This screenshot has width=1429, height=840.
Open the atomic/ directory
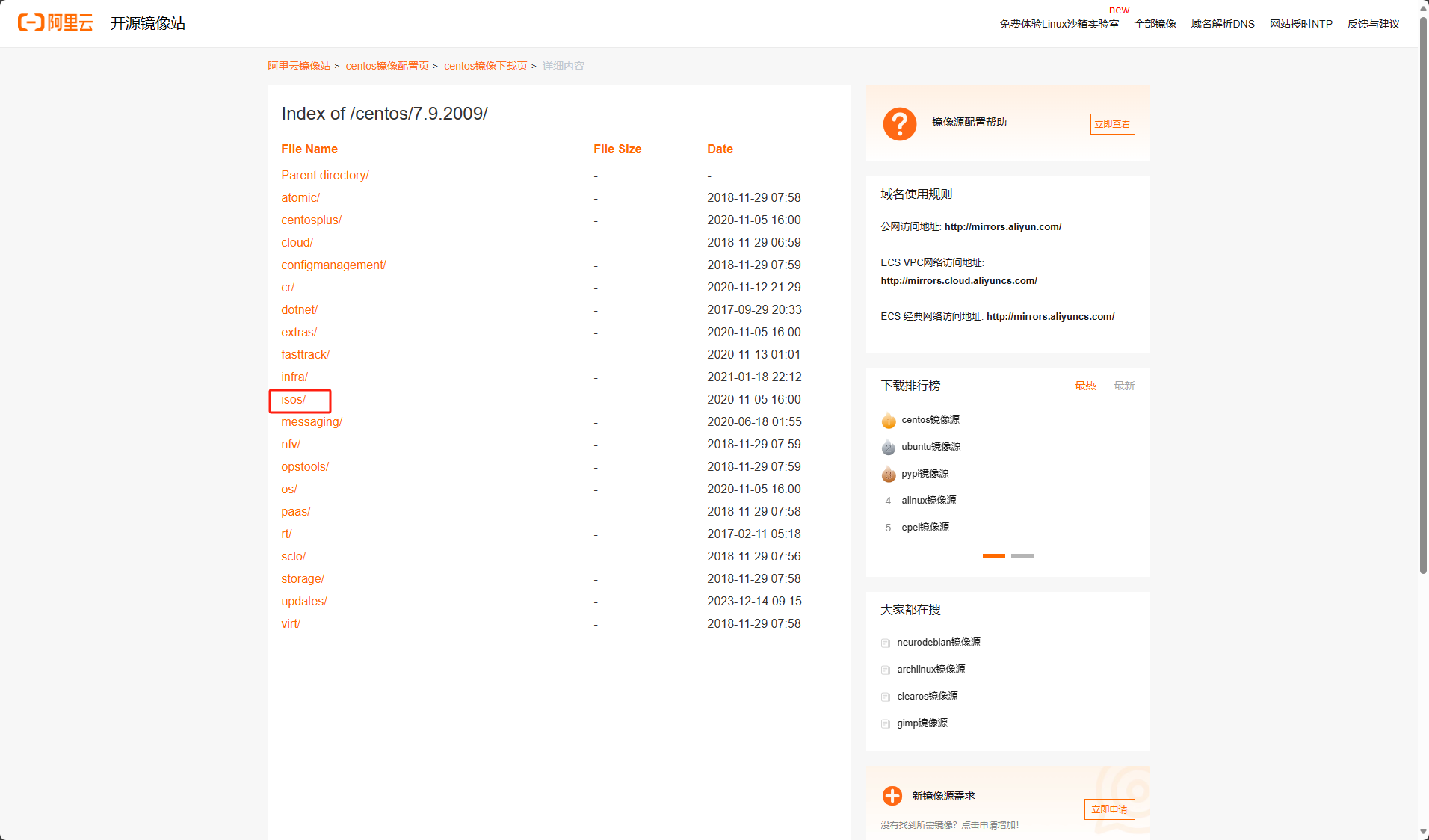pos(300,197)
